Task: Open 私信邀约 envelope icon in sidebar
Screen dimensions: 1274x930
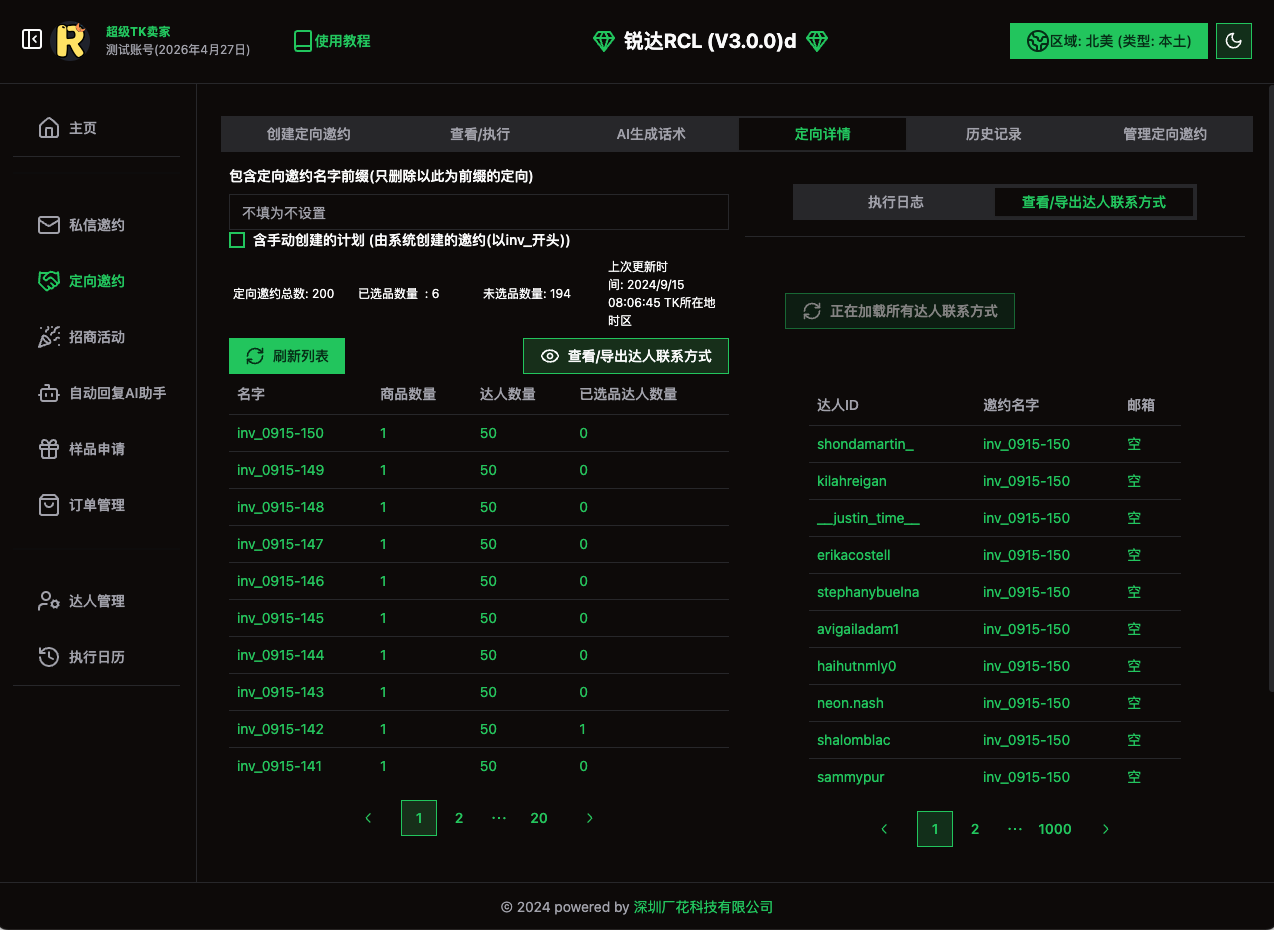Action: tap(48, 225)
